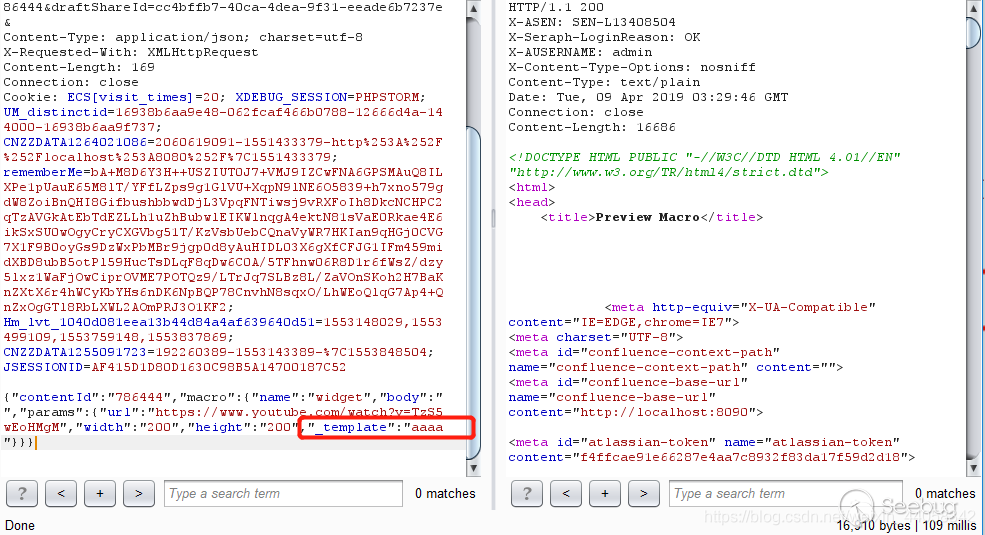Click the CNZZDATA1264021086 cookie name
This screenshot has height=535, width=985.
[75, 143]
